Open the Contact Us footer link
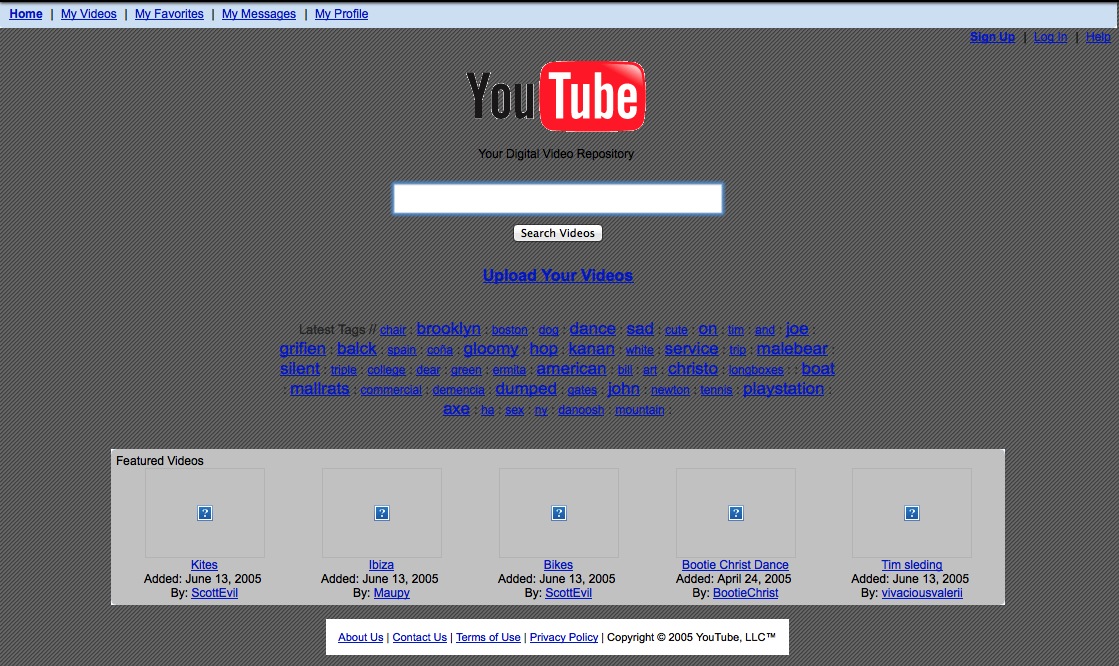 [420, 637]
